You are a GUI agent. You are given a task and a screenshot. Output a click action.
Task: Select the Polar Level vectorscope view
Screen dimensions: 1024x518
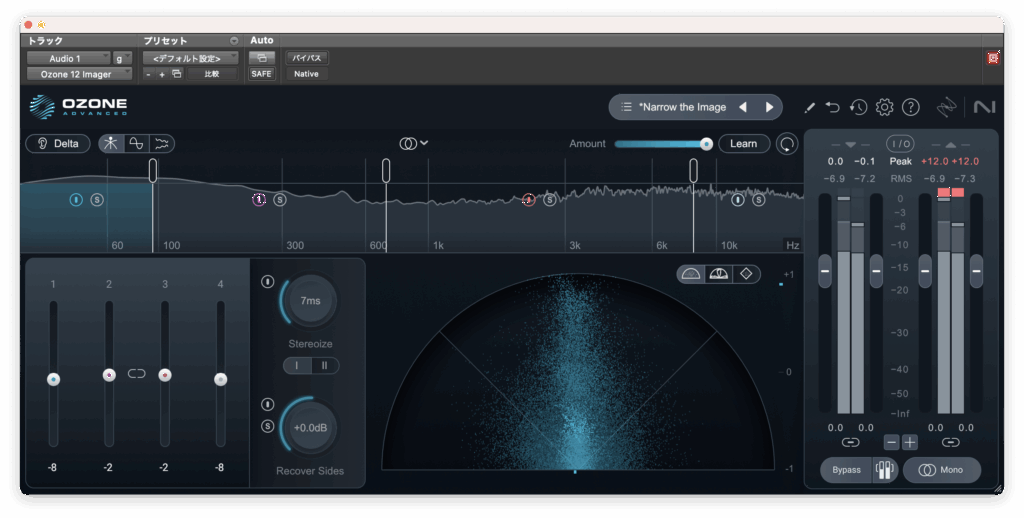718,274
